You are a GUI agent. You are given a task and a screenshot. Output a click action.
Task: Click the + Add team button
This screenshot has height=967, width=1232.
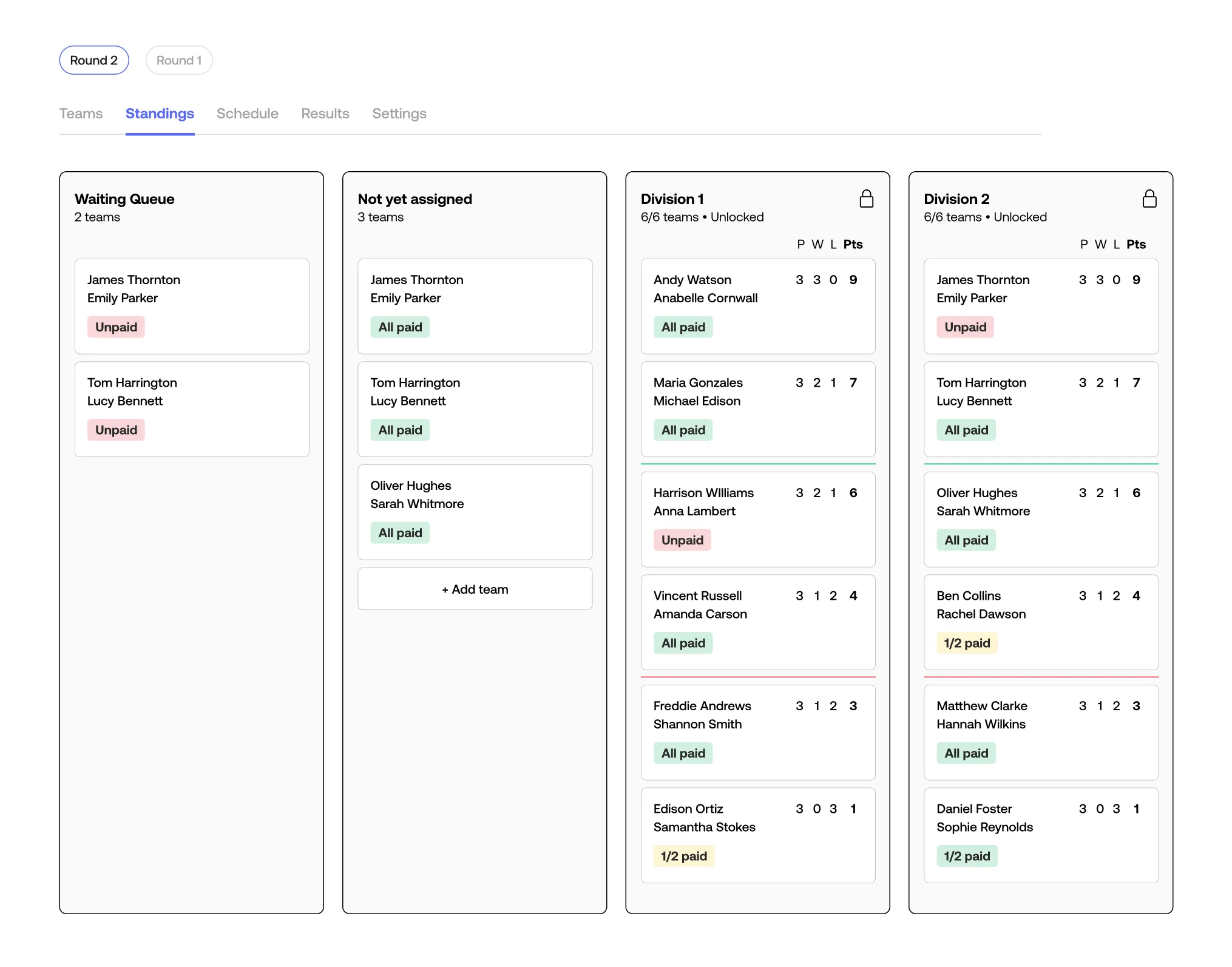coord(475,589)
